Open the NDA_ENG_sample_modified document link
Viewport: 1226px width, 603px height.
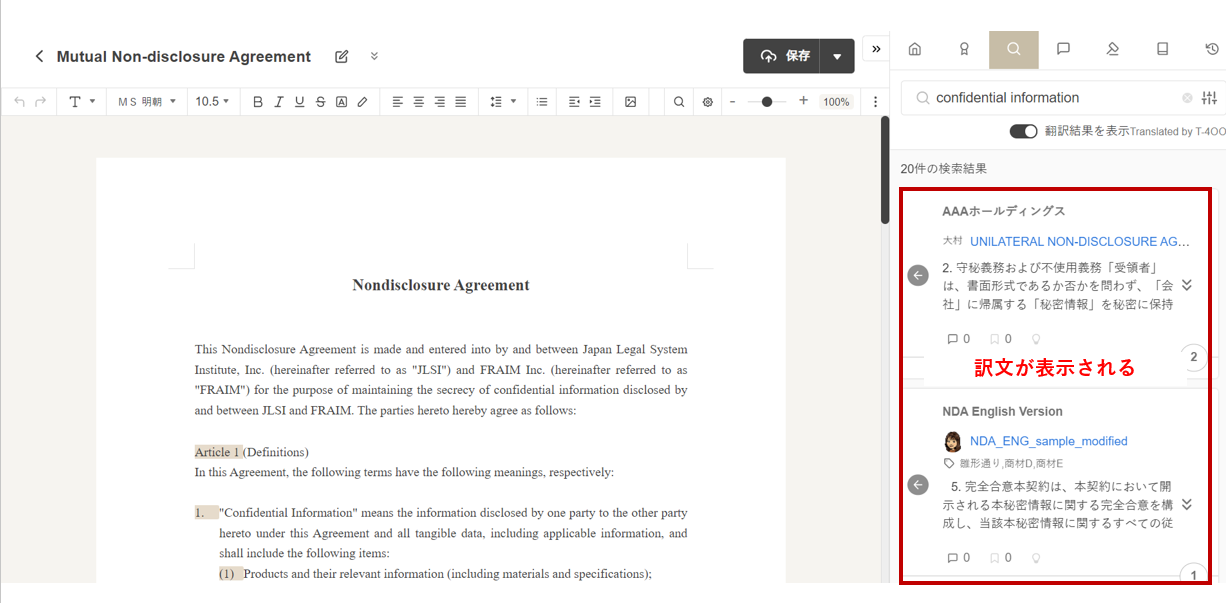point(1048,441)
